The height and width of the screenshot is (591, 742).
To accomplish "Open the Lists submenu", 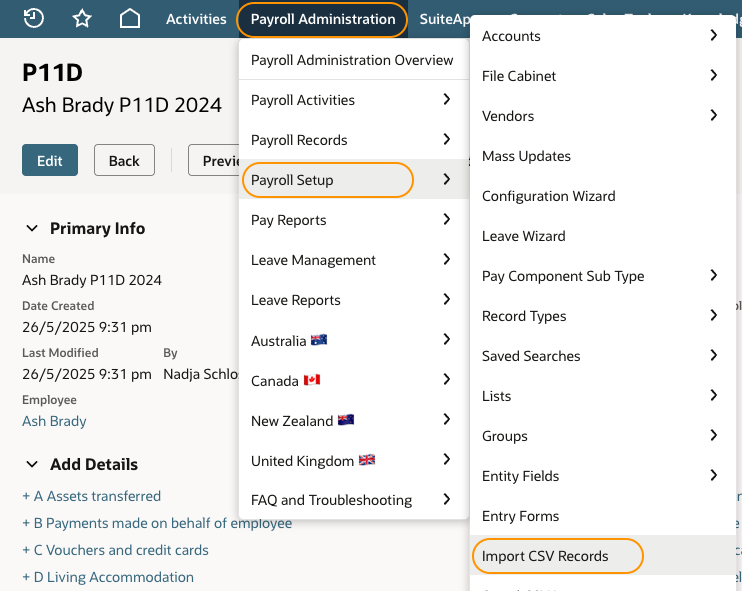I will click(x=603, y=396).
